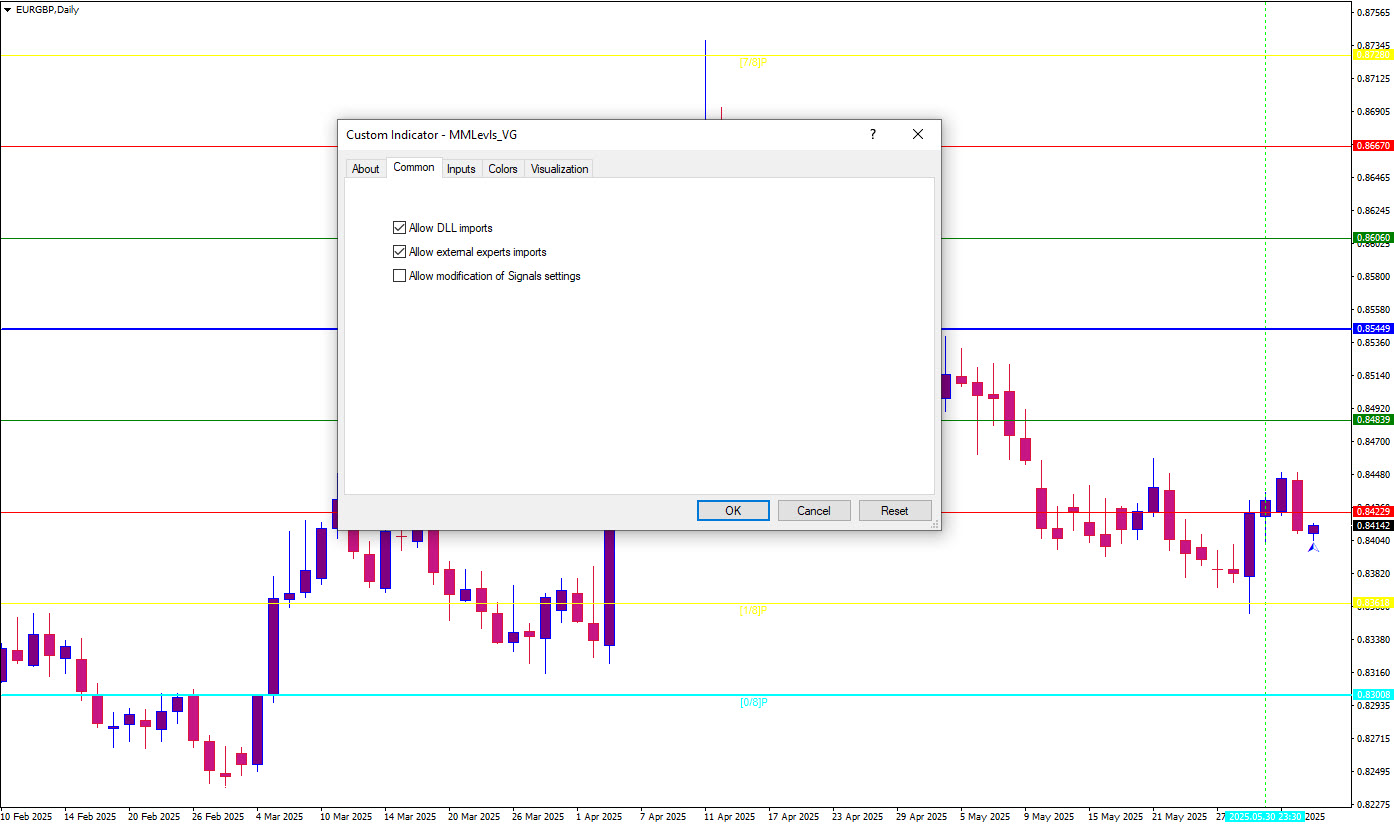Go to the Colors tab
Screen dimensions: 1394x826
click(x=503, y=169)
